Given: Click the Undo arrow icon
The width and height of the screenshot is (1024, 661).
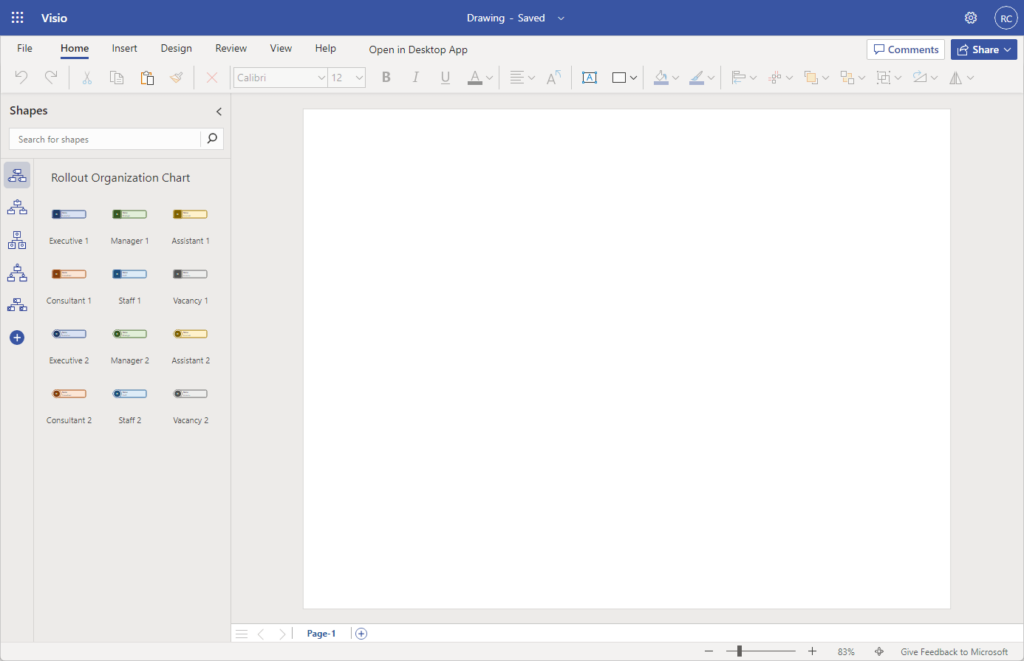Looking at the screenshot, I should tap(21, 77).
